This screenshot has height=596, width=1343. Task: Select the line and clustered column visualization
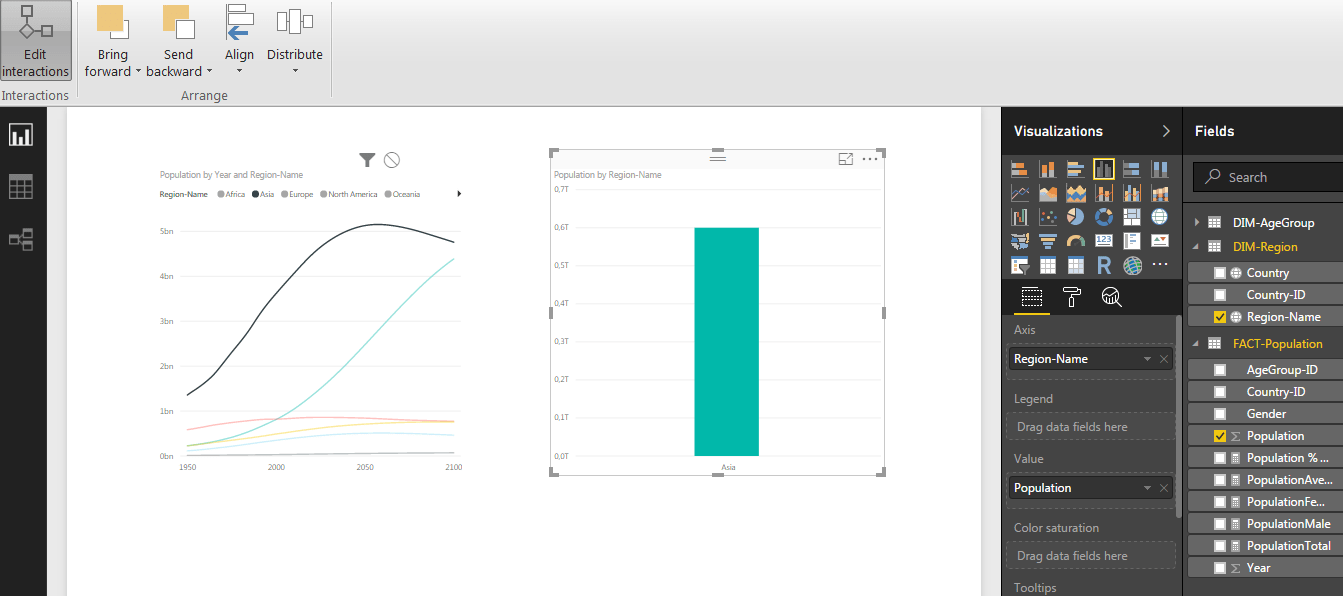click(x=1132, y=193)
